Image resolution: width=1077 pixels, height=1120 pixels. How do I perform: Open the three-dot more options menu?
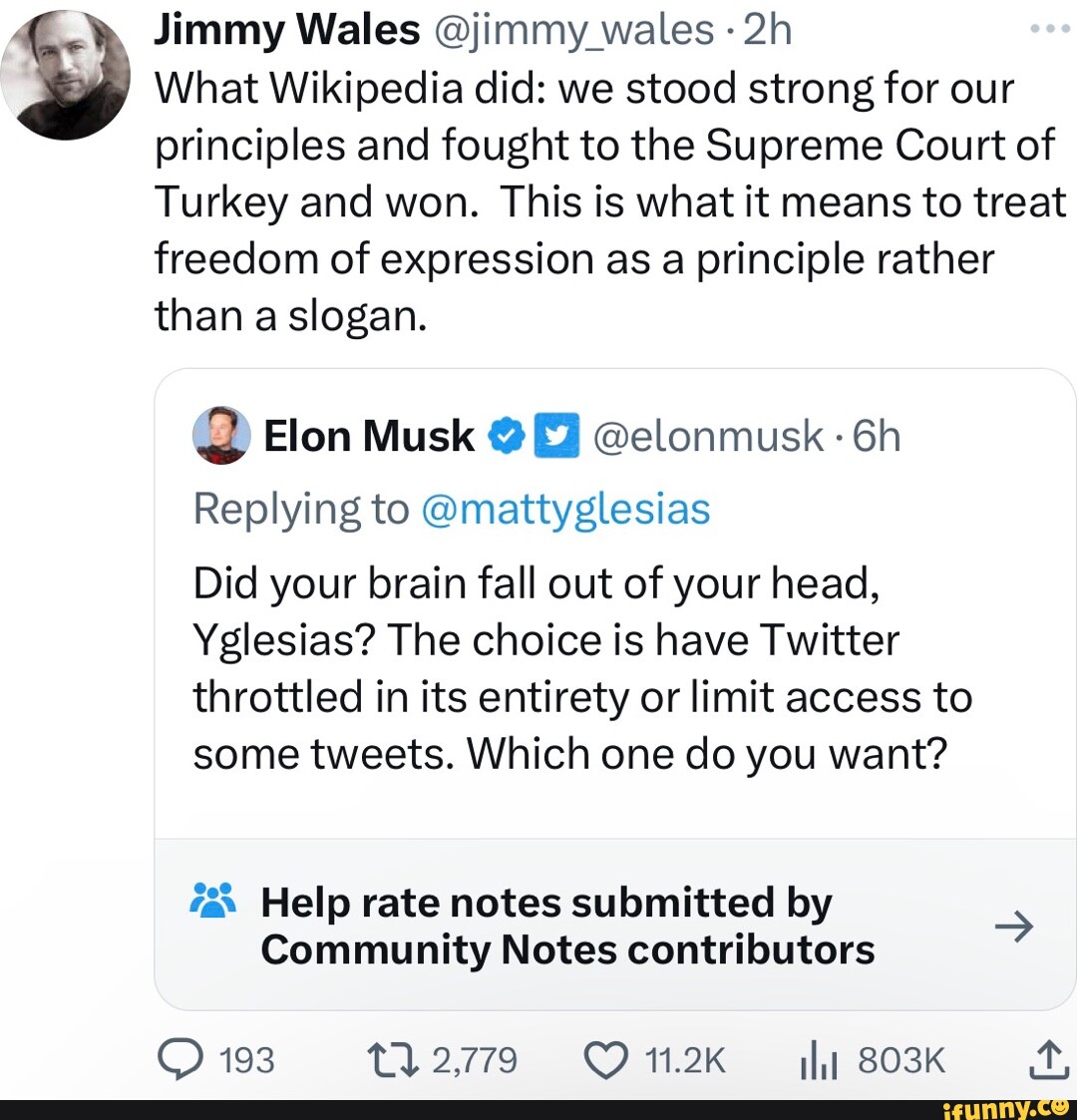(1049, 28)
